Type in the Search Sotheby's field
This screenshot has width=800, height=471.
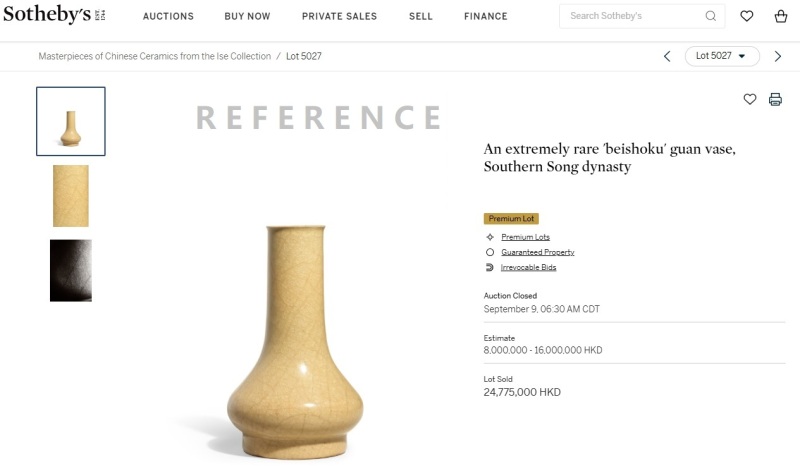click(x=632, y=16)
